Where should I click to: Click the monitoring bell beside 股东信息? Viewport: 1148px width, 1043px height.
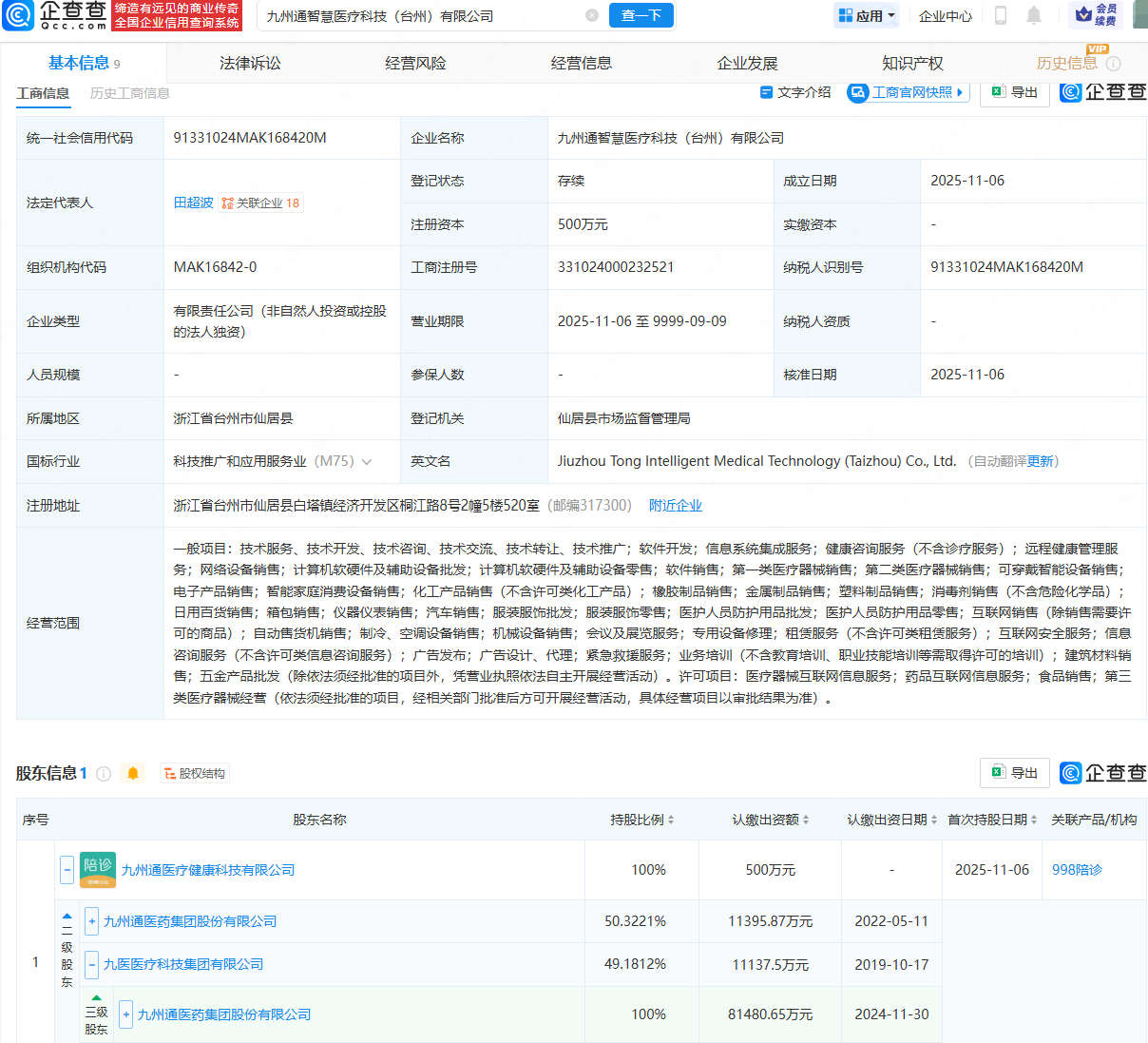pyautogui.click(x=132, y=773)
